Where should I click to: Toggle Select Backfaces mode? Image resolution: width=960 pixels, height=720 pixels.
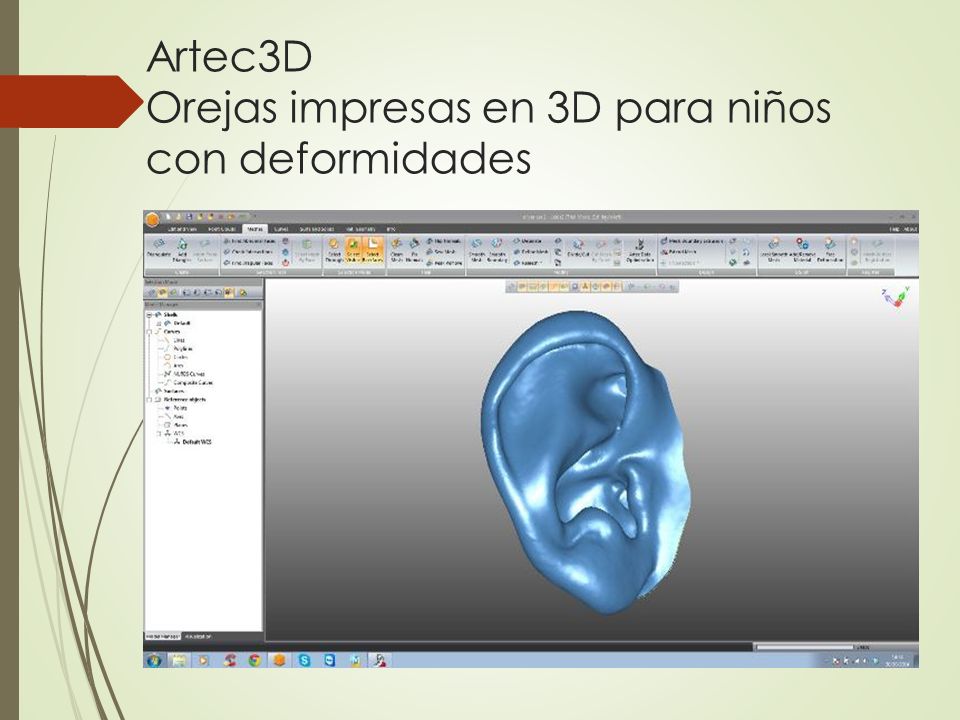pyautogui.click(x=373, y=250)
